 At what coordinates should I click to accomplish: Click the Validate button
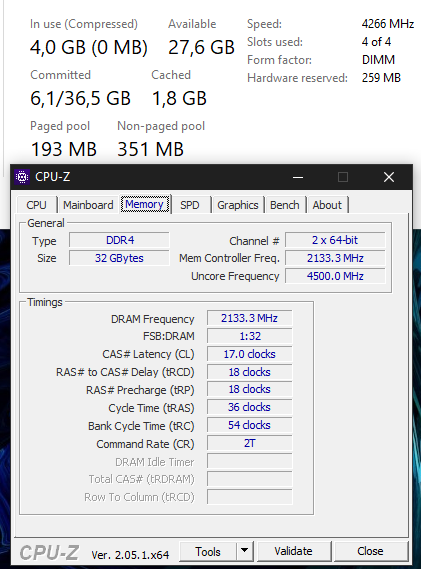tap(294, 551)
